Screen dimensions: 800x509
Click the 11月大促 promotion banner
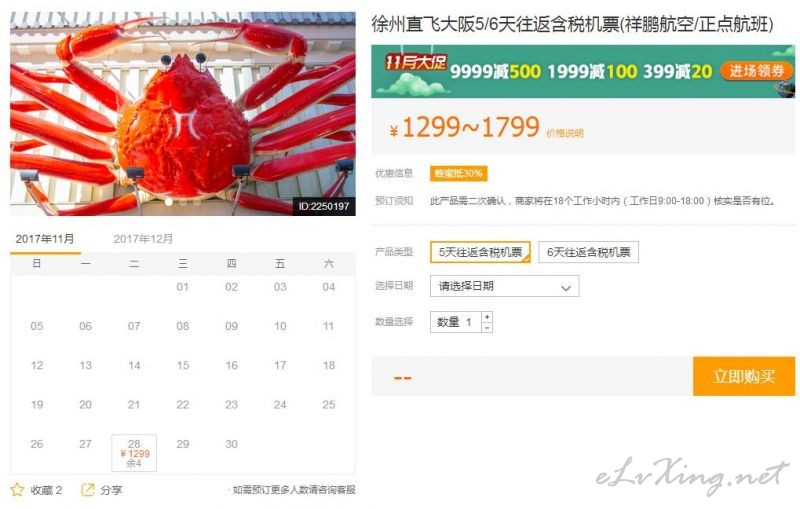(x=583, y=71)
